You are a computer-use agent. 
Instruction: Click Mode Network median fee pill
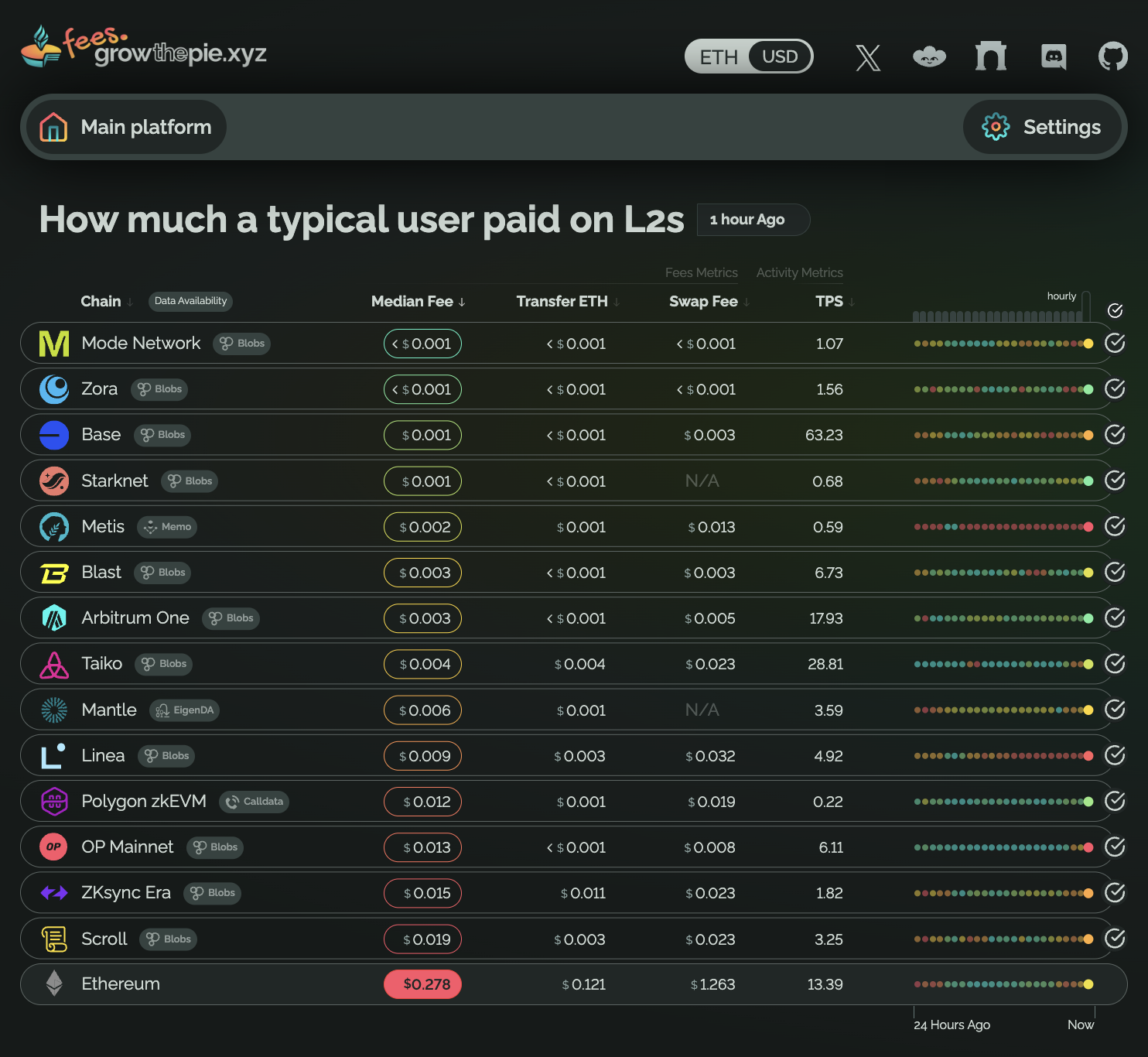(x=422, y=344)
